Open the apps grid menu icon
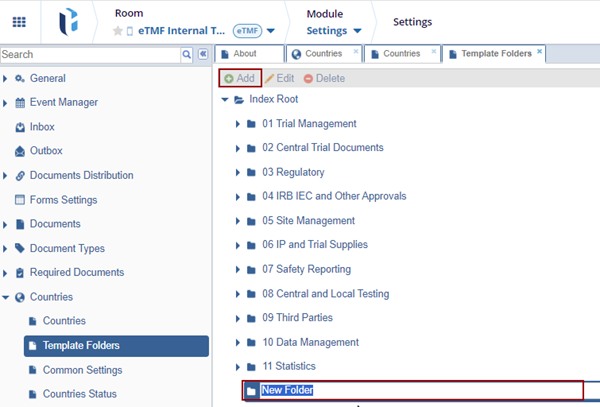Viewport: 600px width, 407px height. point(20,22)
